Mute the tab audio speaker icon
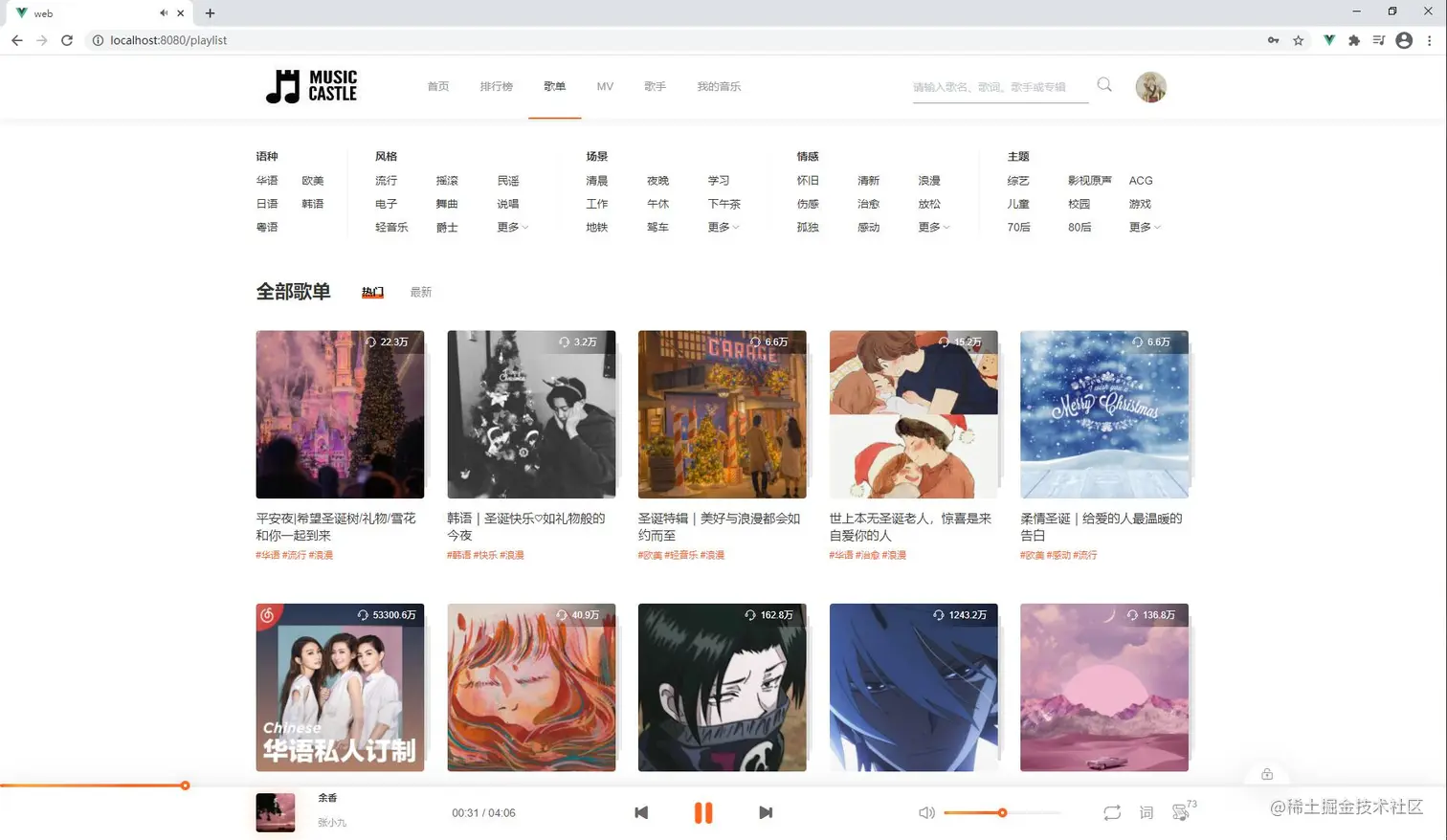1447x840 pixels. pyautogui.click(x=164, y=13)
